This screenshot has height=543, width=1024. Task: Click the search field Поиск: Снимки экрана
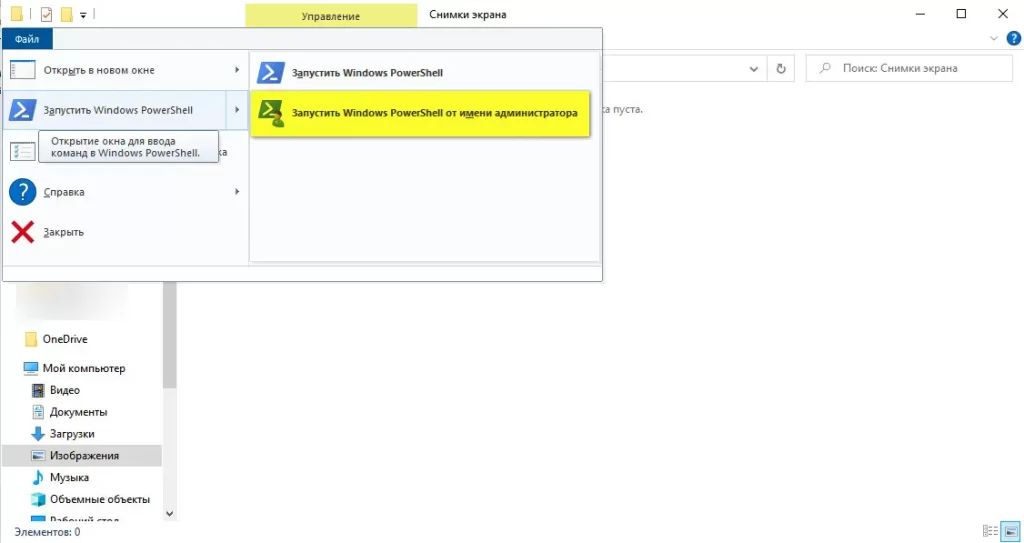tap(908, 68)
